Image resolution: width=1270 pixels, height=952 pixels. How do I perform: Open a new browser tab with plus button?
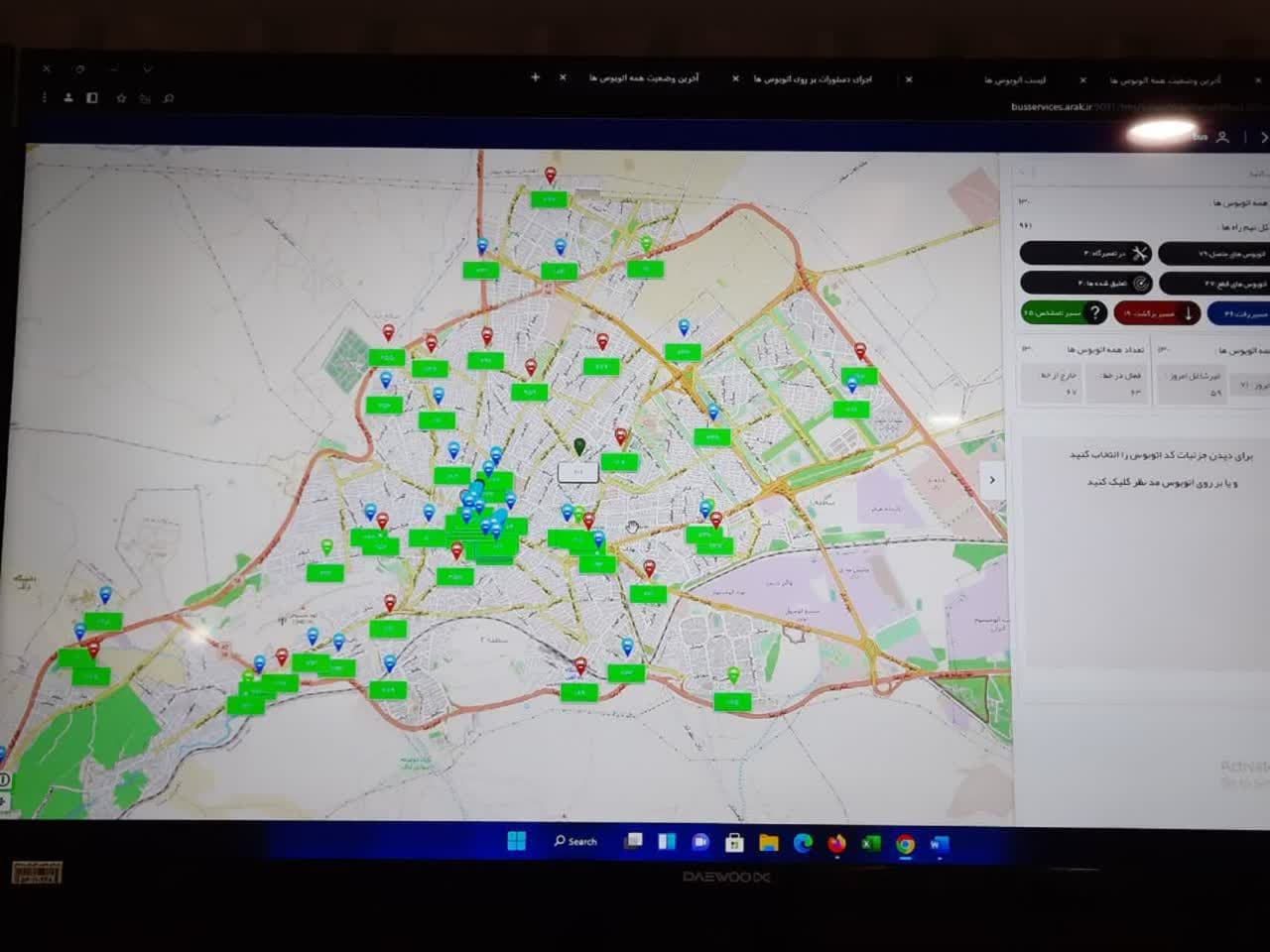click(x=535, y=76)
